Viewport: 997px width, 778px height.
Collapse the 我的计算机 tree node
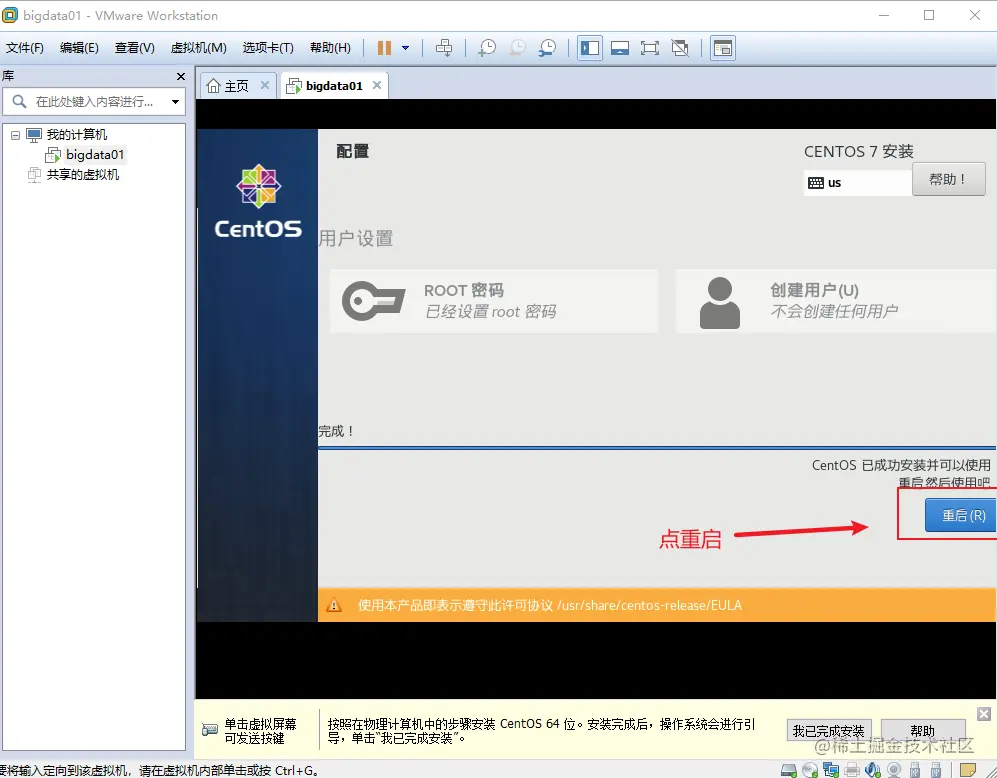coord(15,134)
